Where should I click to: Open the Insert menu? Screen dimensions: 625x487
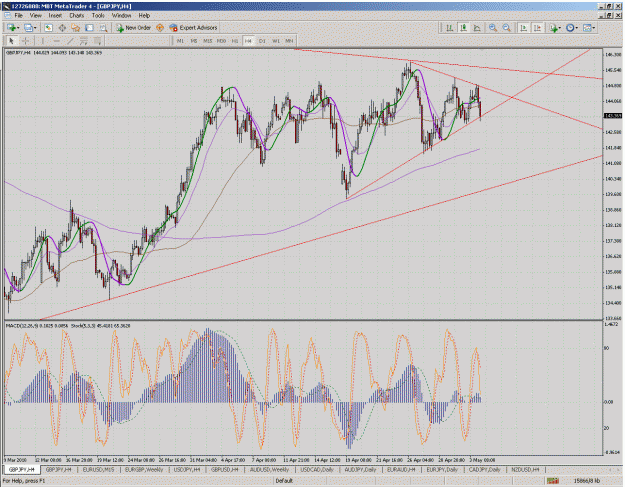click(55, 16)
